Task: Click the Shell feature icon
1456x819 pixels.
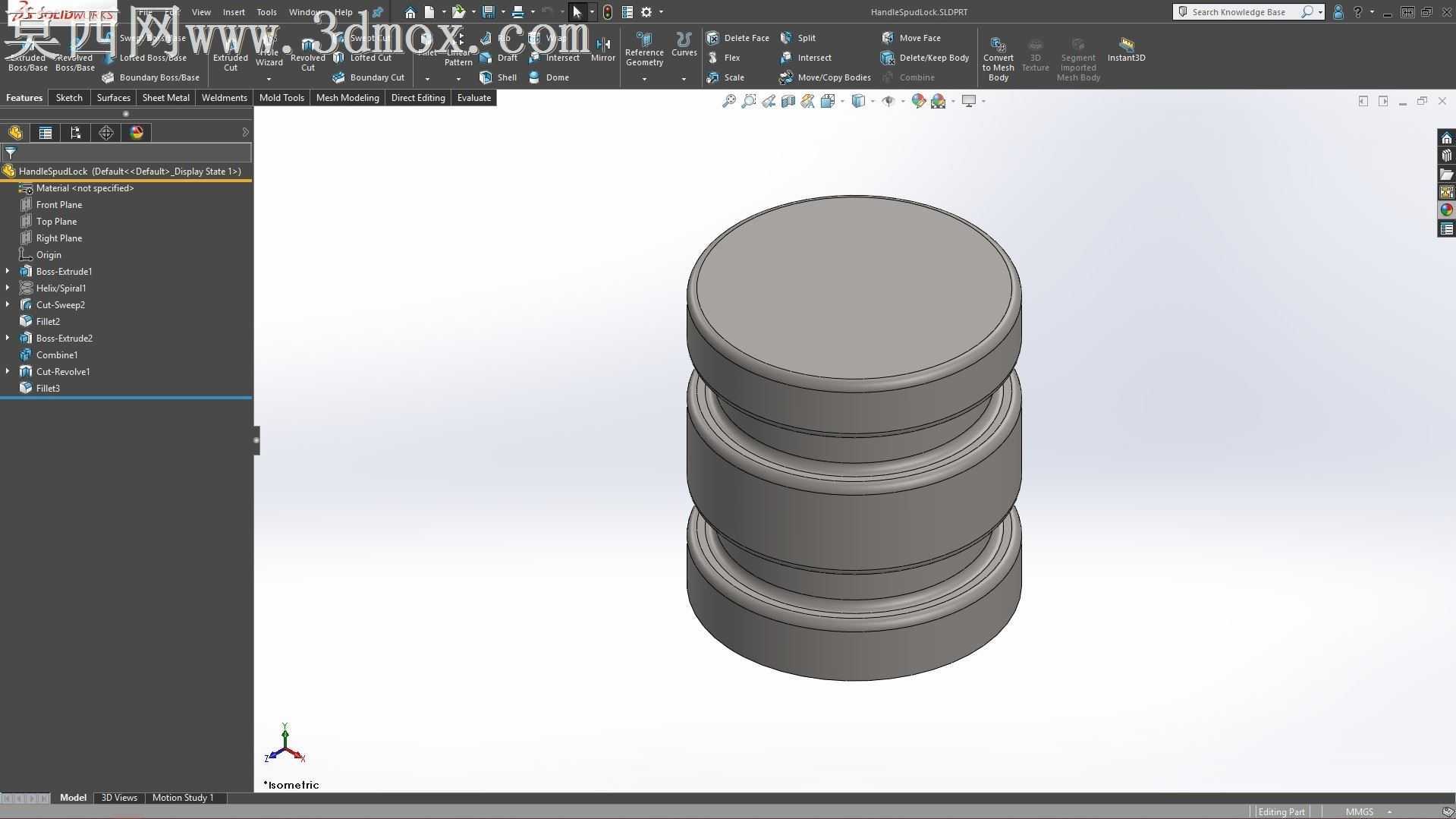Action: point(486,77)
